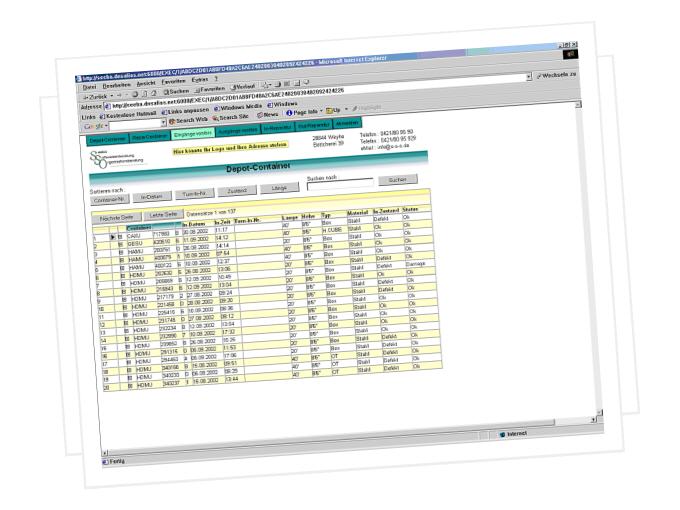Click the News toolbar button
Viewport: 680px width, 510px height.
pyautogui.click(x=266, y=117)
